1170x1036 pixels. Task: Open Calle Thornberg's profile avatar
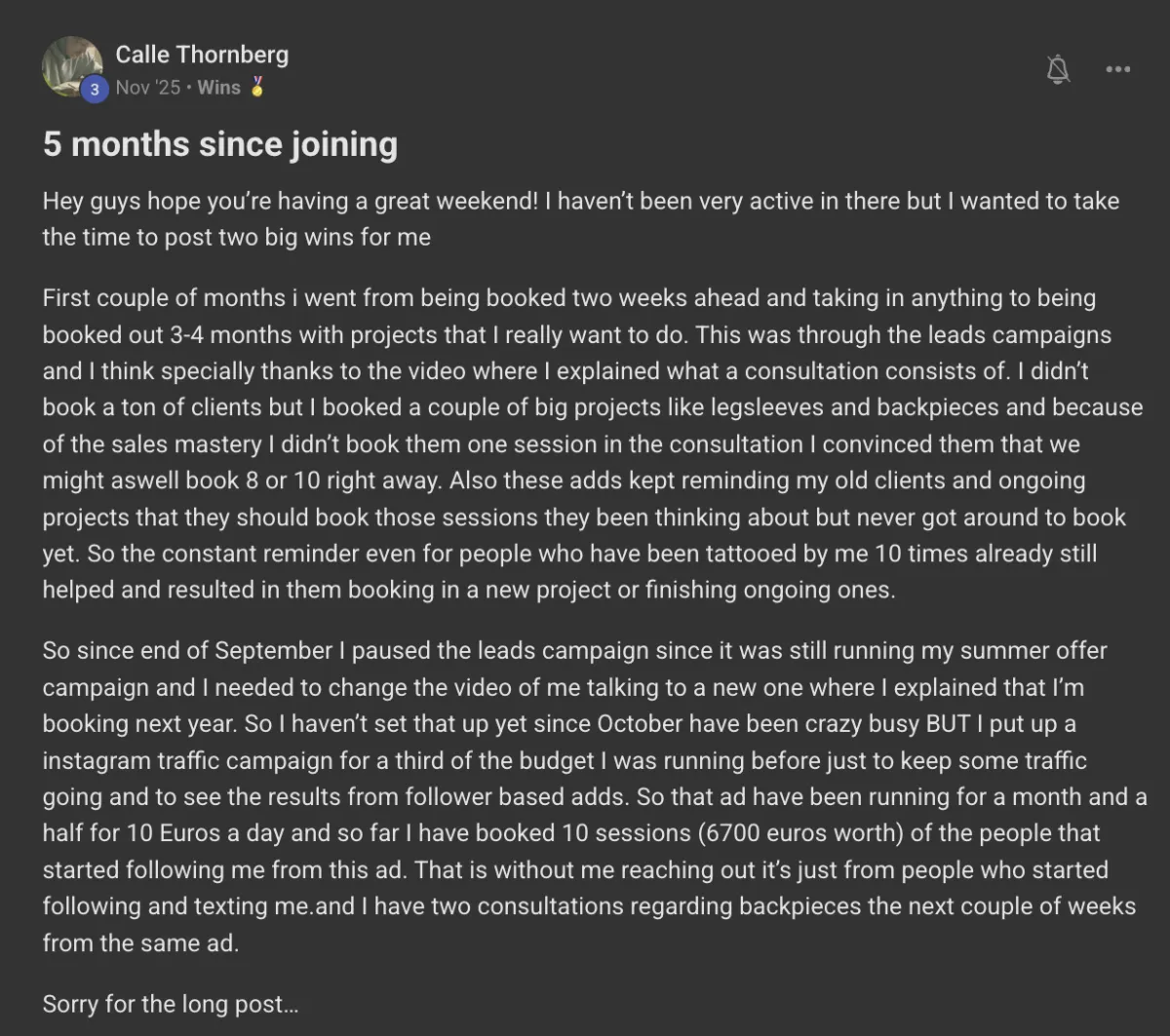tap(72, 67)
